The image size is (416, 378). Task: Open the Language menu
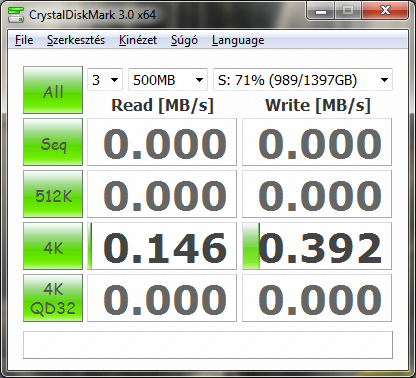(x=238, y=40)
